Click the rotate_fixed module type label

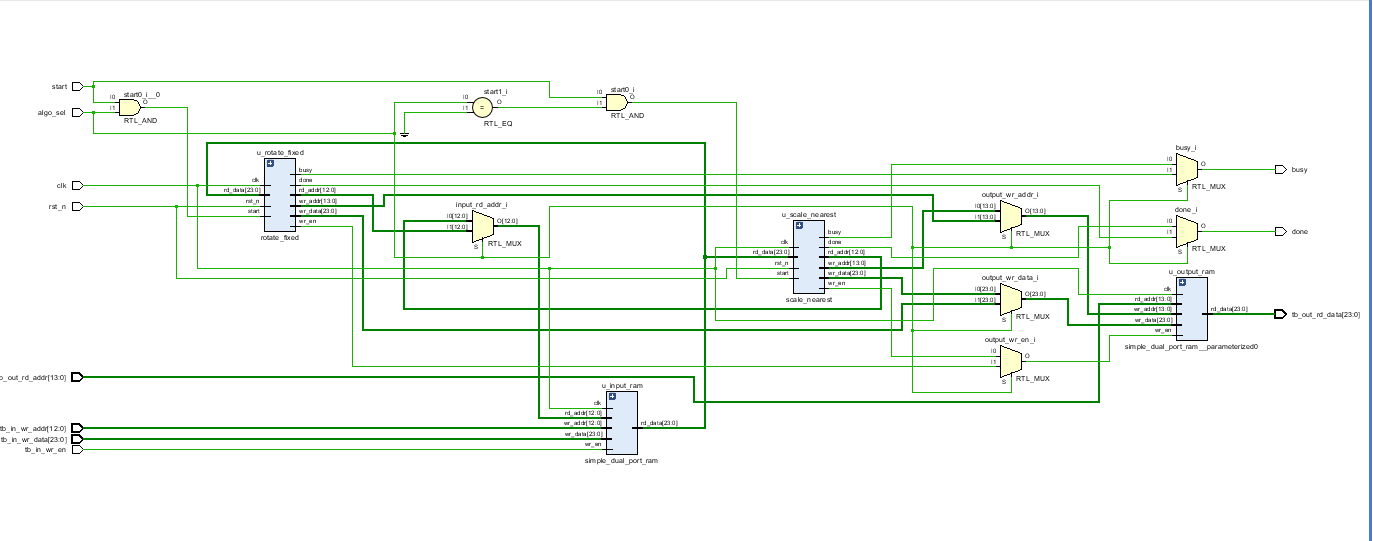click(x=279, y=238)
